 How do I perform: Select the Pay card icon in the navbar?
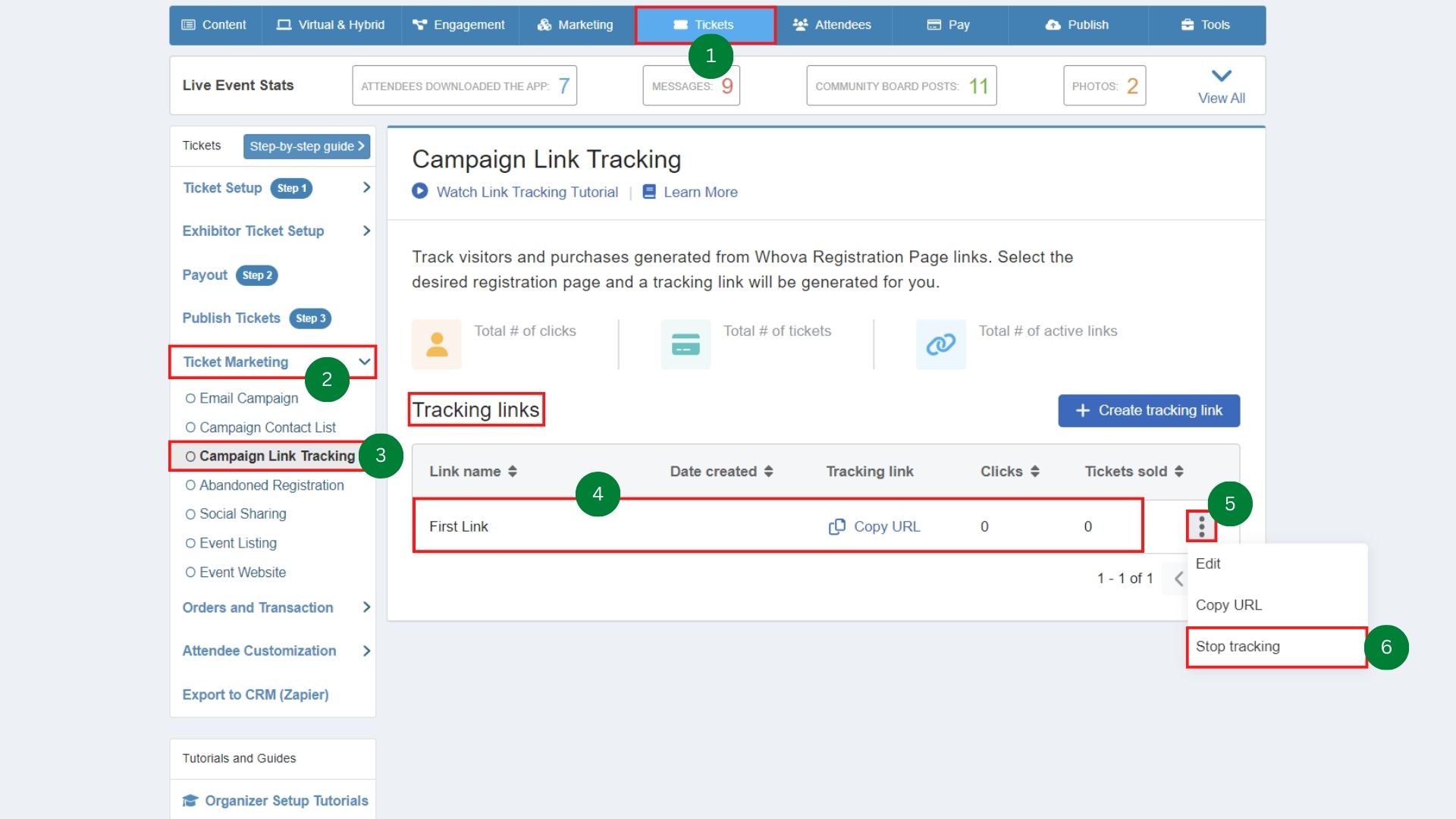click(933, 24)
